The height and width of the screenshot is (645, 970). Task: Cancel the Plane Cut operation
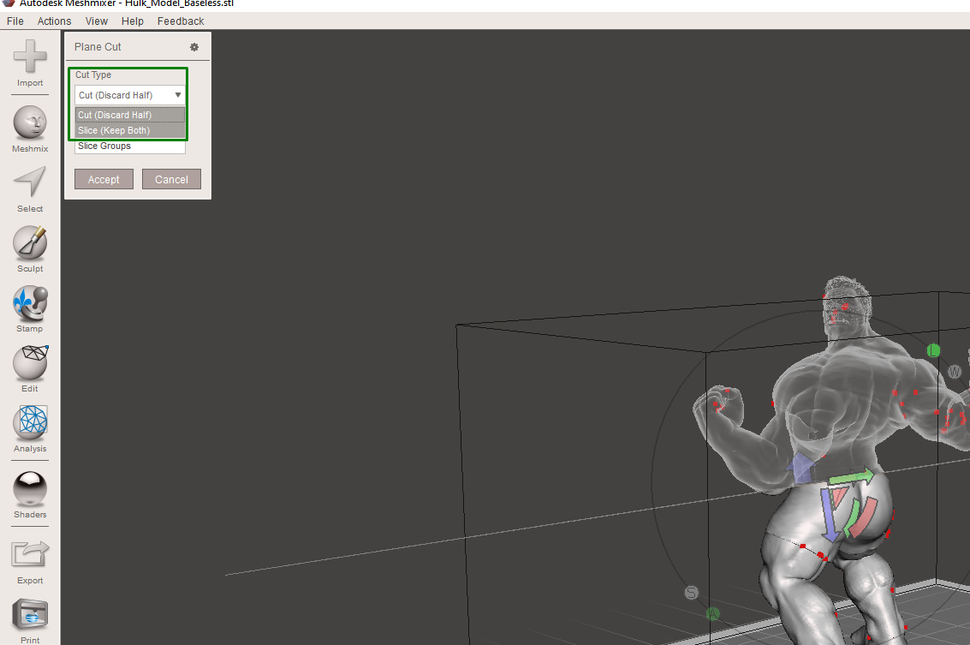point(171,179)
